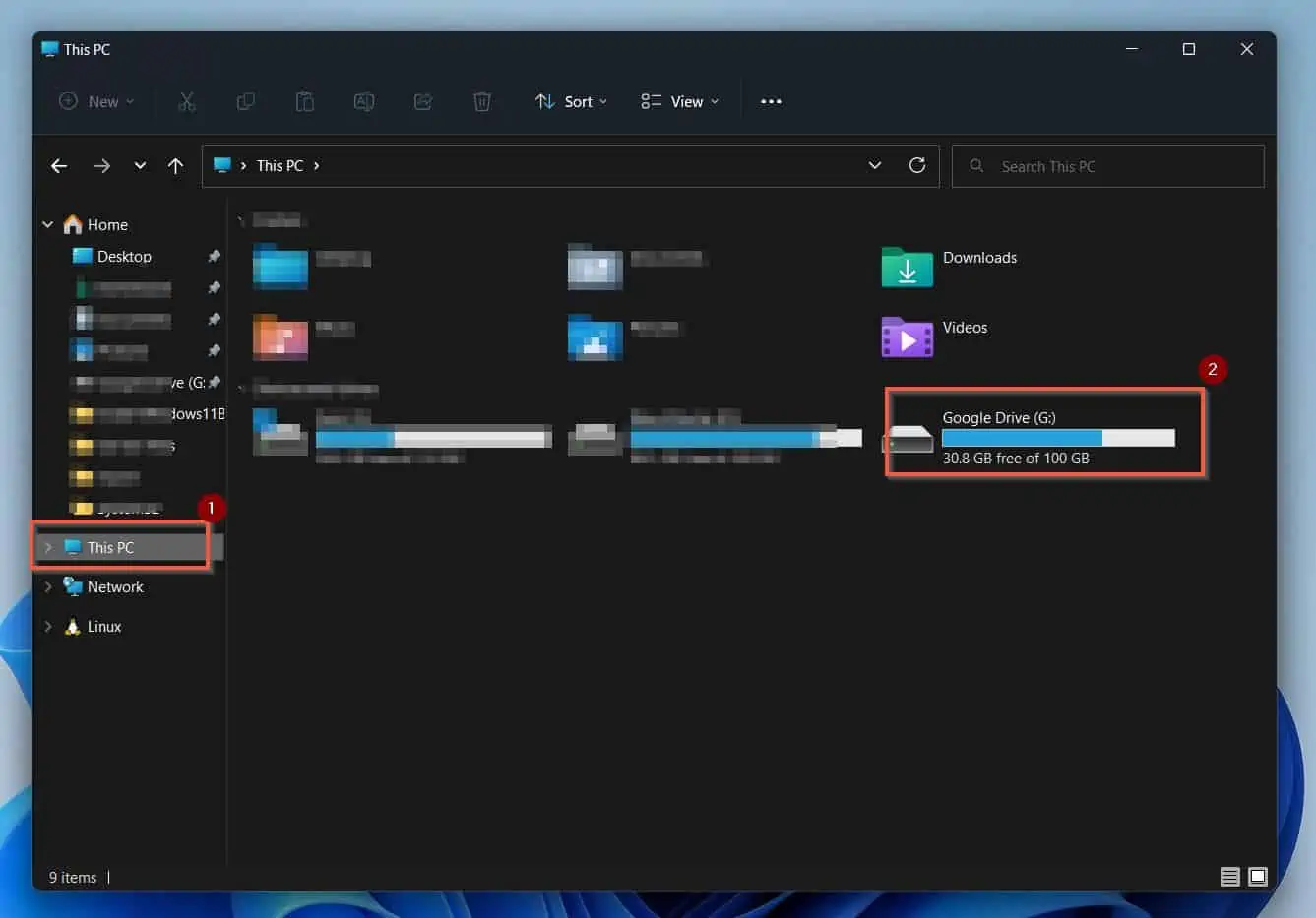This screenshot has height=918, width=1316.
Task: Close the This PC window
Action: [1247, 49]
